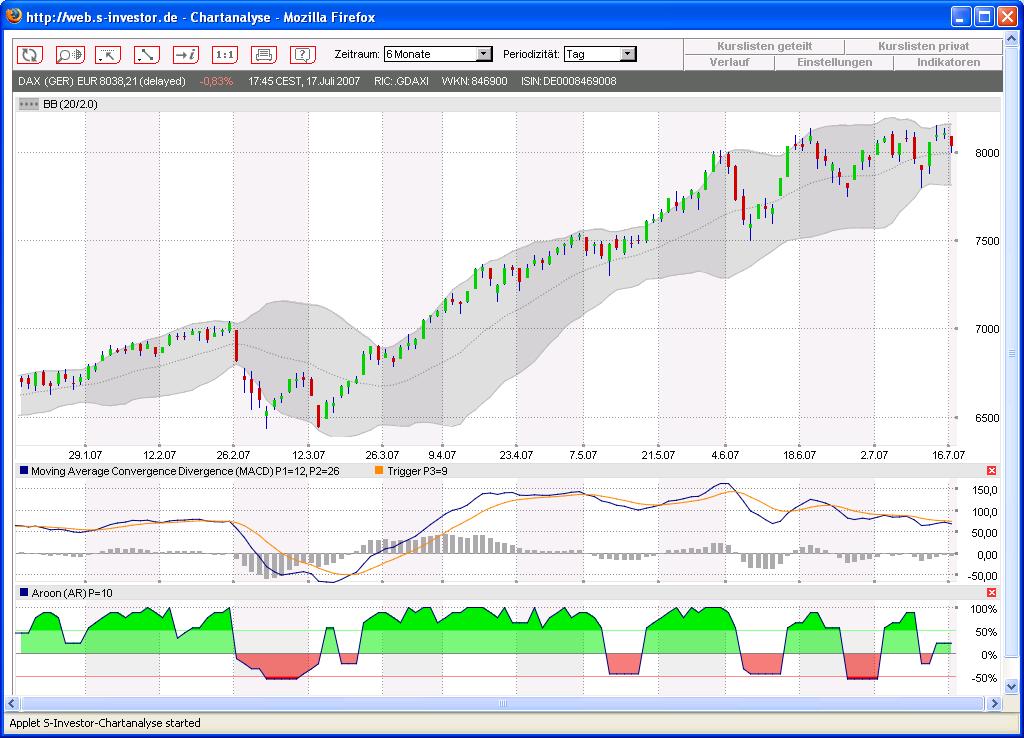This screenshot has height=738, width=1024.
Task: Close the Aroon indicator panel
Action: tap(991, 592)
